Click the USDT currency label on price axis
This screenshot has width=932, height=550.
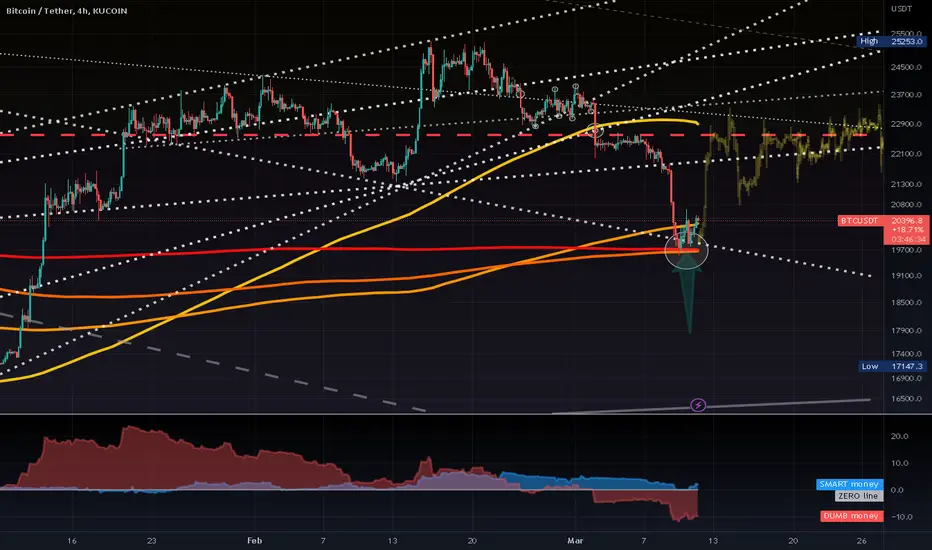(901, 9)
